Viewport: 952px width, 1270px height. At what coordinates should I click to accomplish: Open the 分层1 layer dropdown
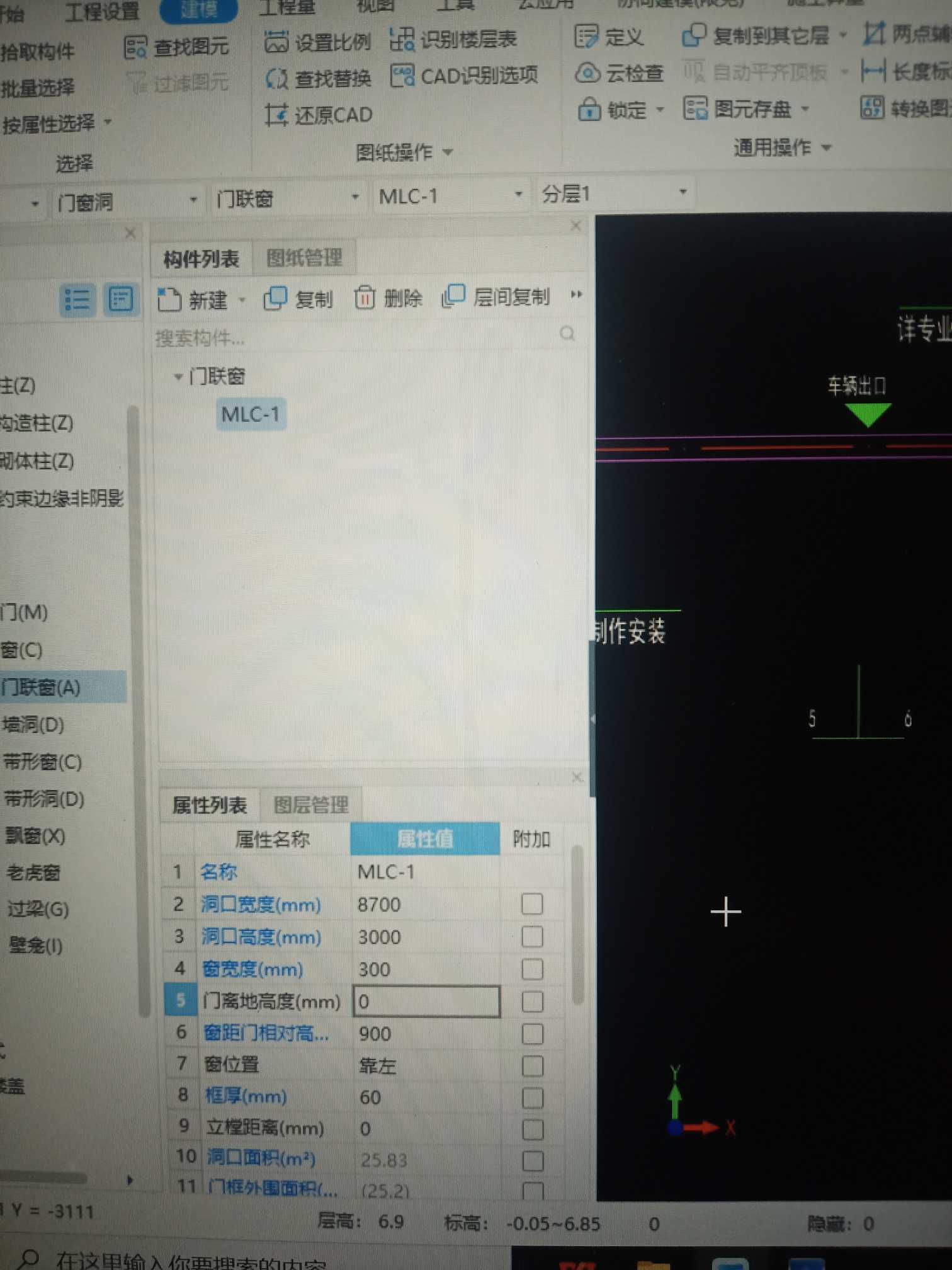coord(683,191)
